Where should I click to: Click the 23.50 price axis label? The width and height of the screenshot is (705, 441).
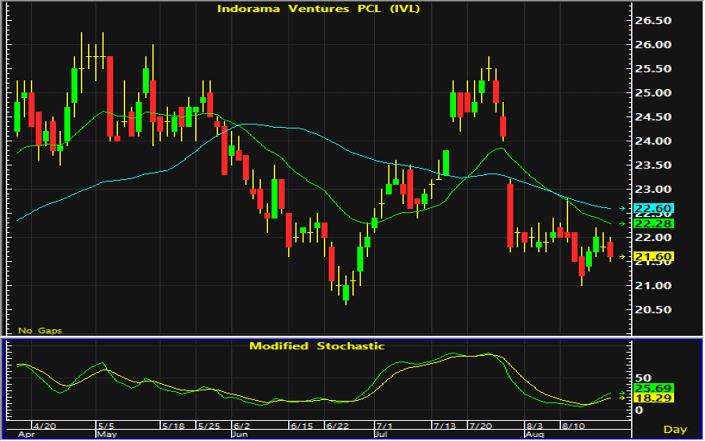coord(653,165)
